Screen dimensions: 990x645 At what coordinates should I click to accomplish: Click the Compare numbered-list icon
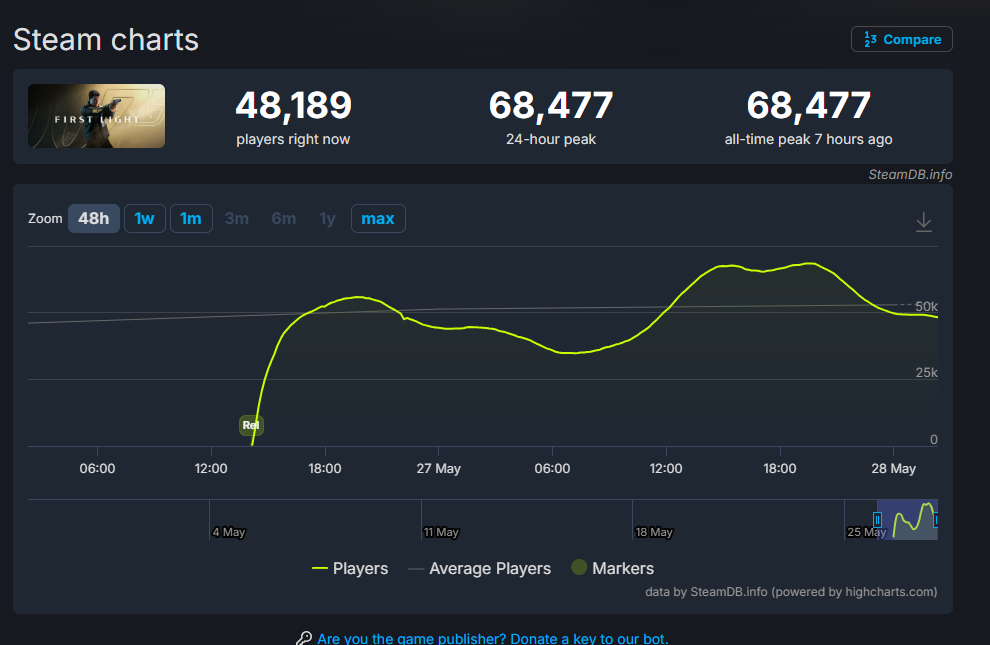(870, 39)
